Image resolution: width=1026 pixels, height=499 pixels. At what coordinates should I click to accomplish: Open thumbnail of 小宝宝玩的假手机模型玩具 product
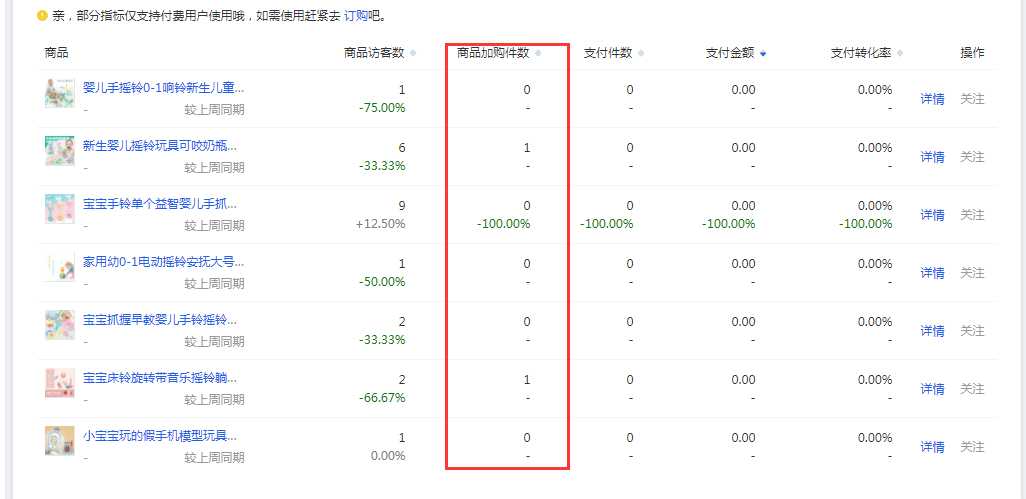pyautogui.click(x=60, y=441)
